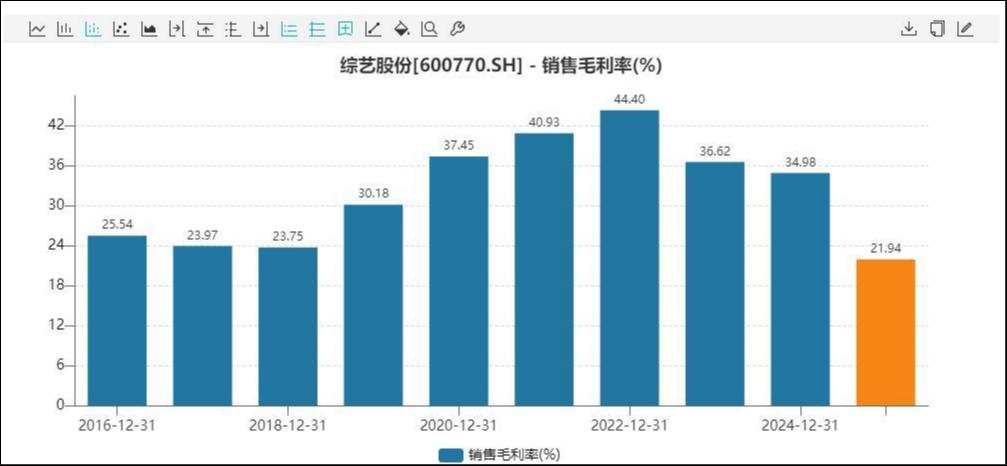The height and width of the screenshot is (466, 1007).
Task: Click the y-axis value 18
Action: tap(56, 286)
